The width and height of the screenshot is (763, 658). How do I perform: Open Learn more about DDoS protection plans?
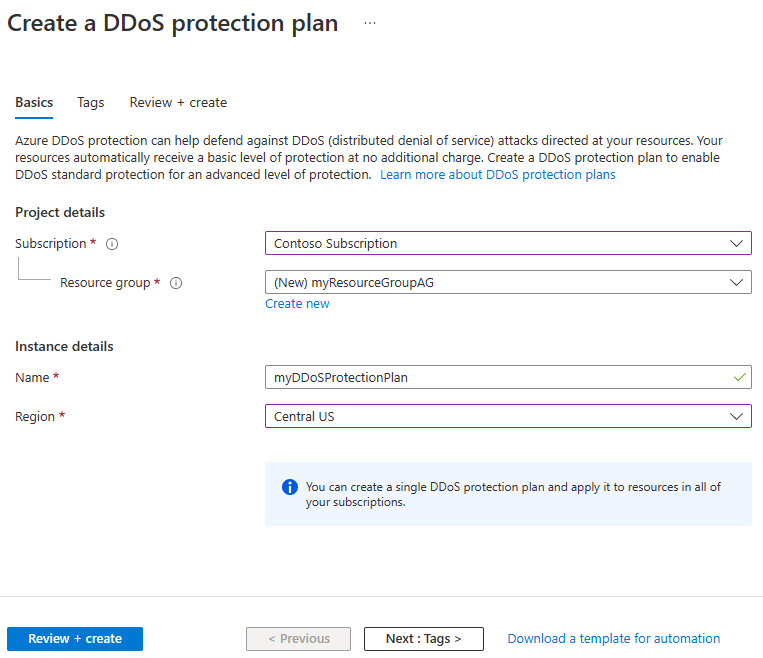[497, 175]
